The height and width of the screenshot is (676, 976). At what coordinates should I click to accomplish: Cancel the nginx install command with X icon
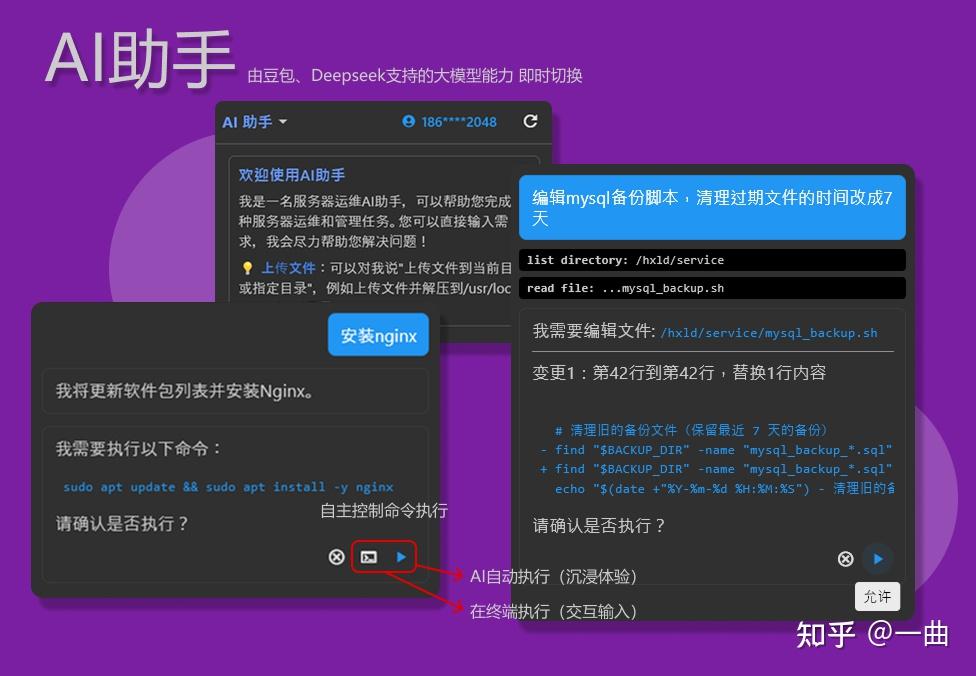(337, 556)
